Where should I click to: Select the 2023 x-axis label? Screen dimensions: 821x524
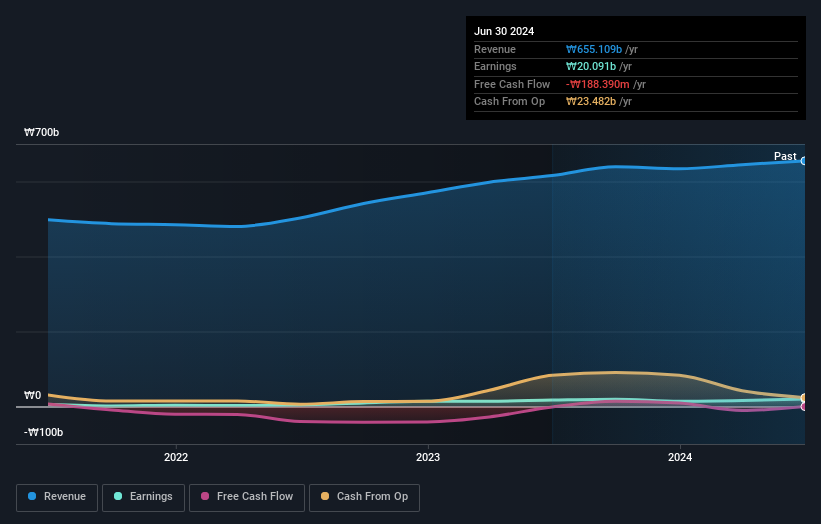[x=428, y=457]
